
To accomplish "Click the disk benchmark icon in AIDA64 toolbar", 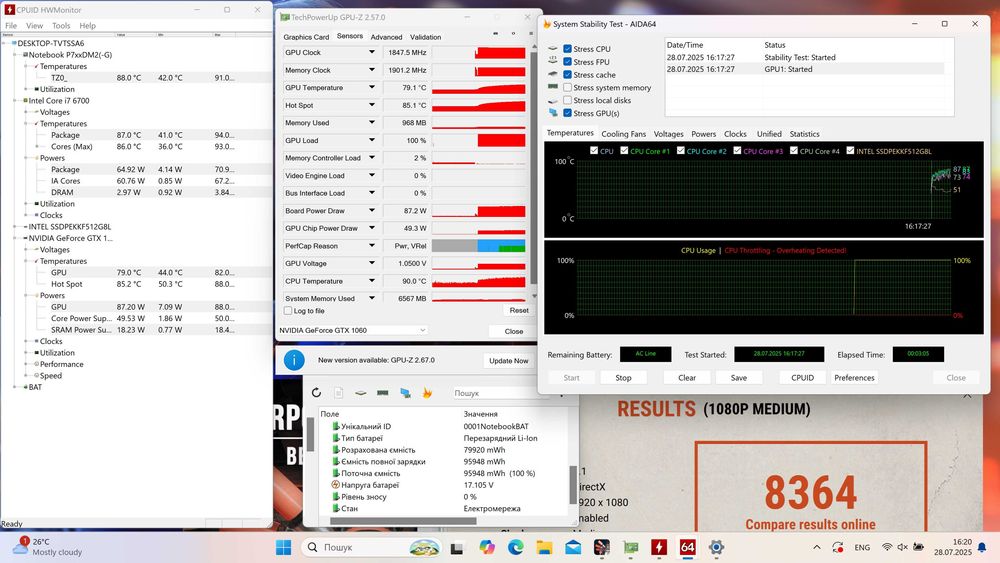I will [360, 393].
